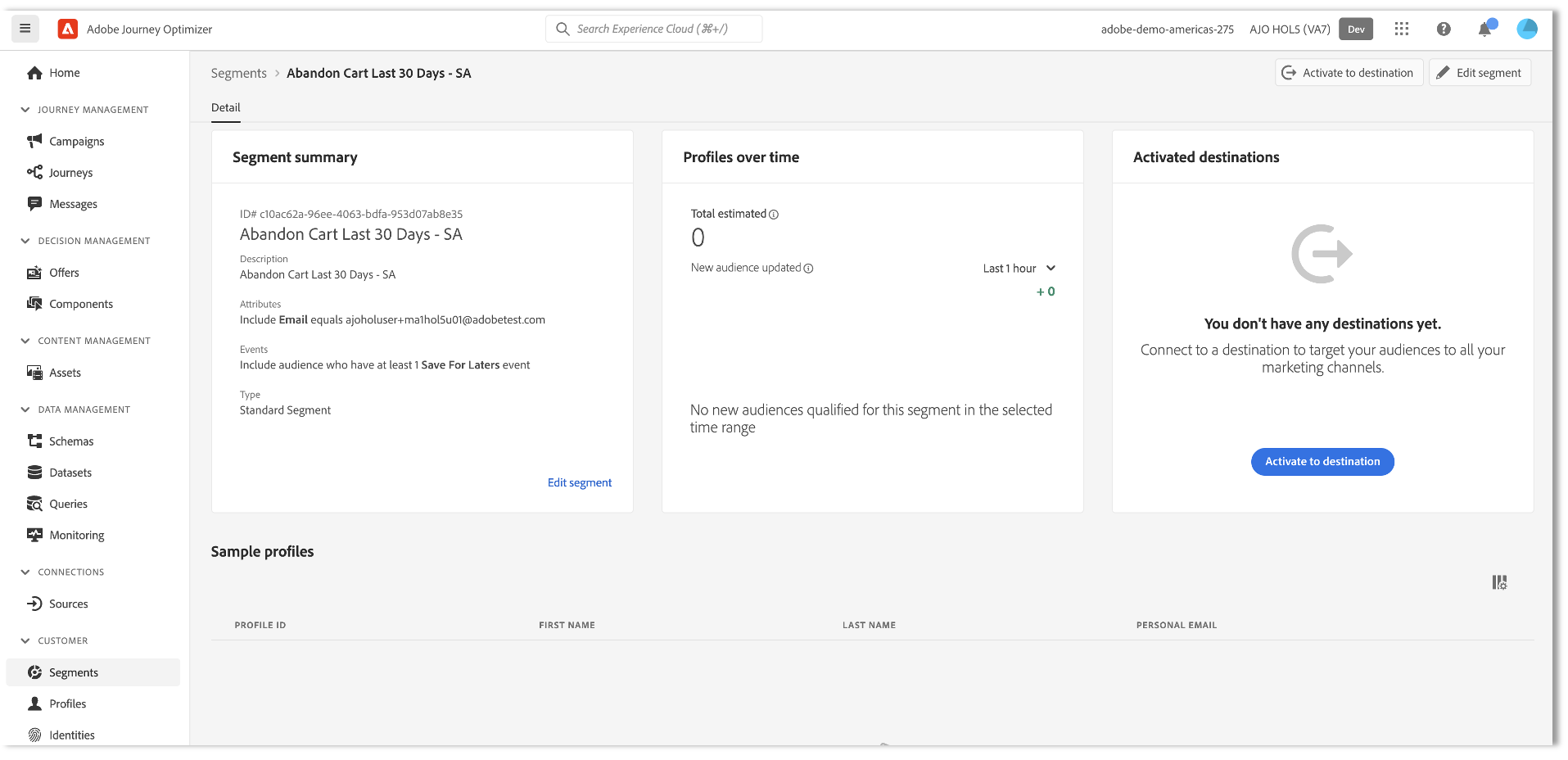The width and height of the screenshot is (1568, 760).
Task: Click the Edit segment link in summary card
Action: pos(580,482)
